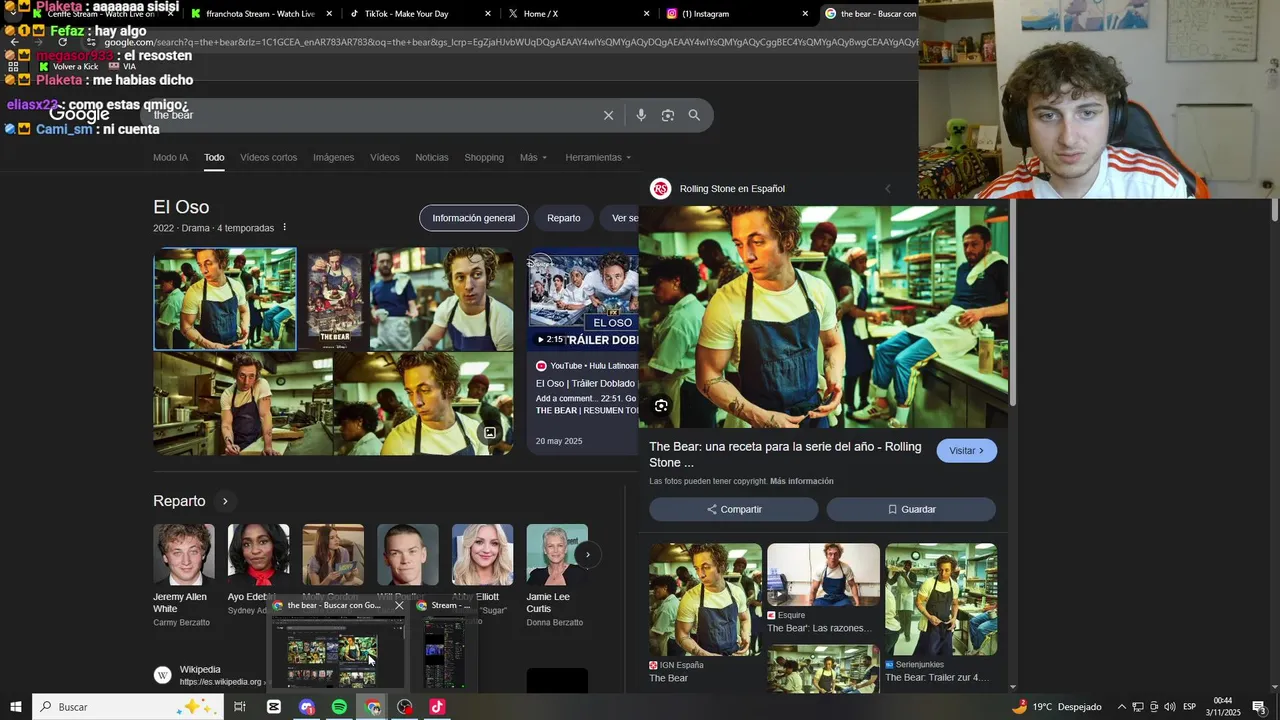Open the YouTube El Oso trailer video
This screenshot has height=720, width=1280.
click(583, 351)
